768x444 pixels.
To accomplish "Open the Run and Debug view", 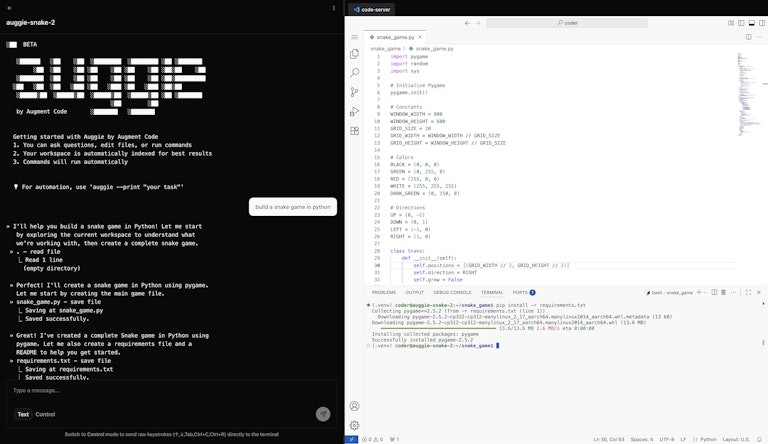I will pyautogui.click(x=355, y=111).
